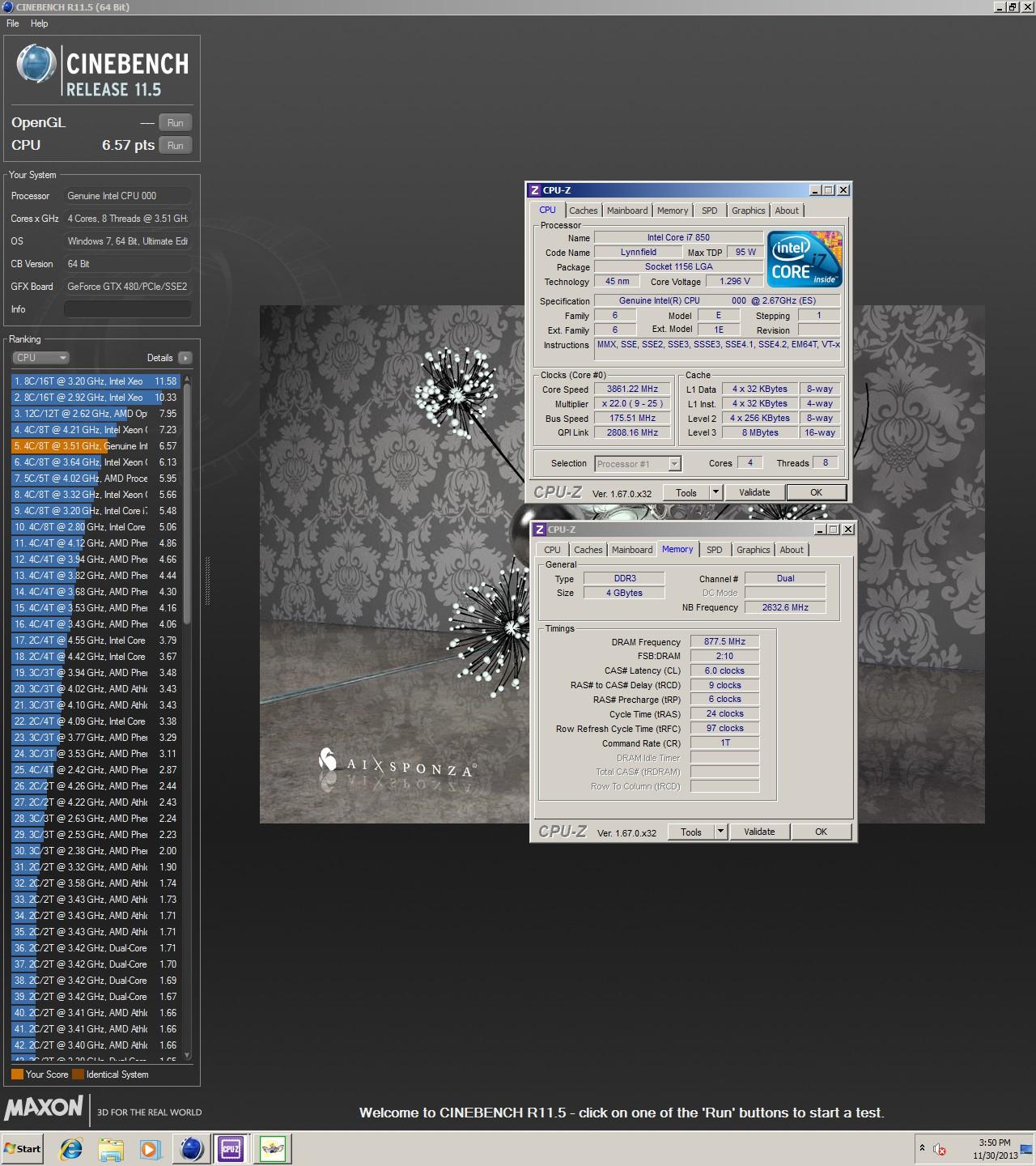Click the CPU-Z icon in top window title bar

534,190
